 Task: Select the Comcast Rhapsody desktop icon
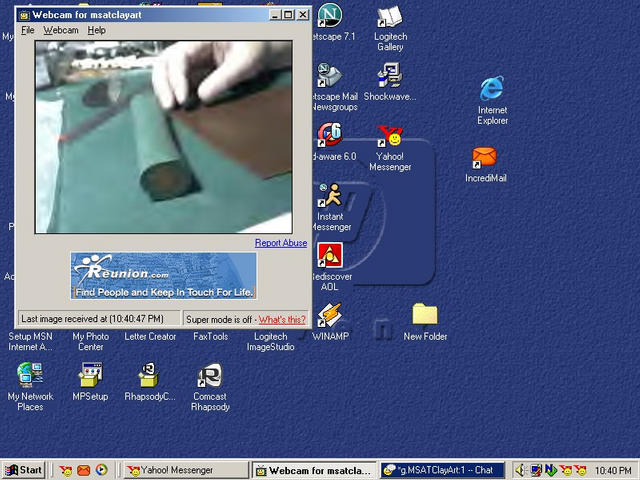[210, 375]
